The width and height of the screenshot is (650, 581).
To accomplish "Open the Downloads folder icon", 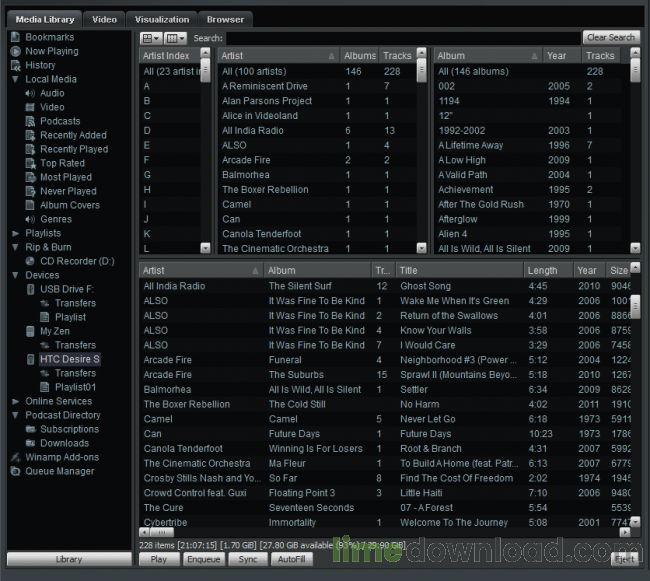I will (x=30, y=443).
